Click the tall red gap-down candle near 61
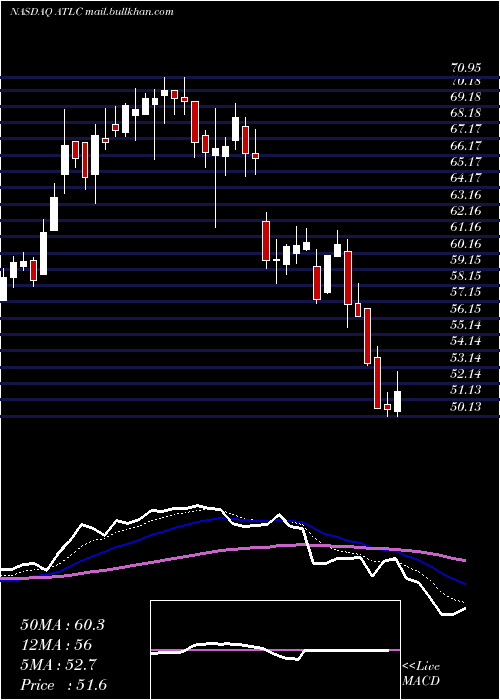This screenshot has height=700, width=500. [x=266, y=241]
